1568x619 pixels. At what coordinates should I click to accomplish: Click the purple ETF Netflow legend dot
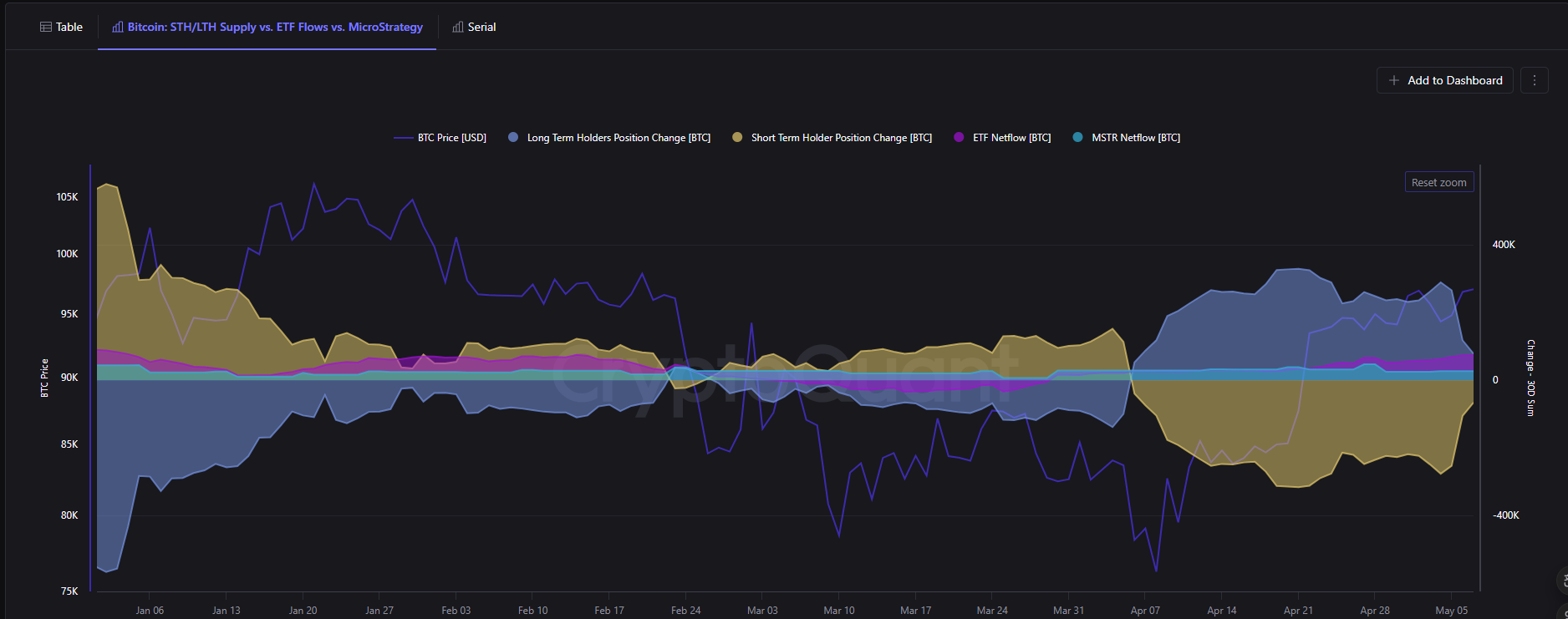pyautogui.click(x=959, y=138)
